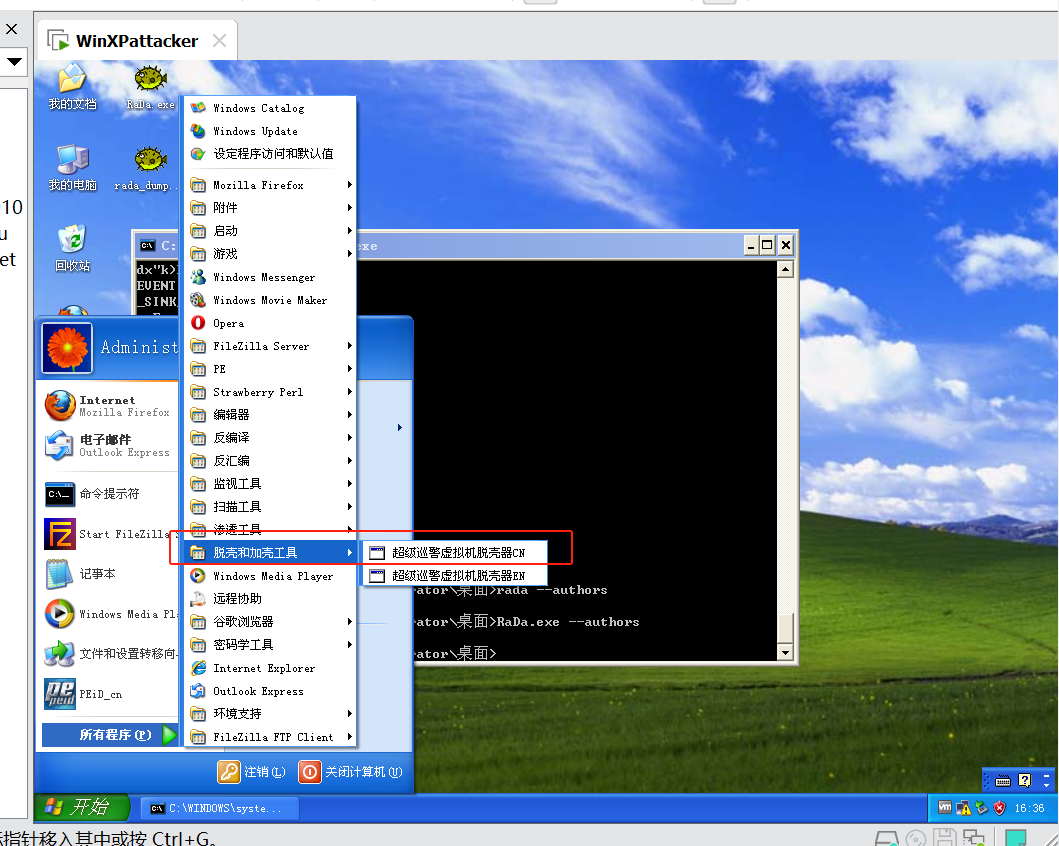Launch PEiD_cn from Start menu
This screenshot has width=1059, height=846.
tap(108, 694)
